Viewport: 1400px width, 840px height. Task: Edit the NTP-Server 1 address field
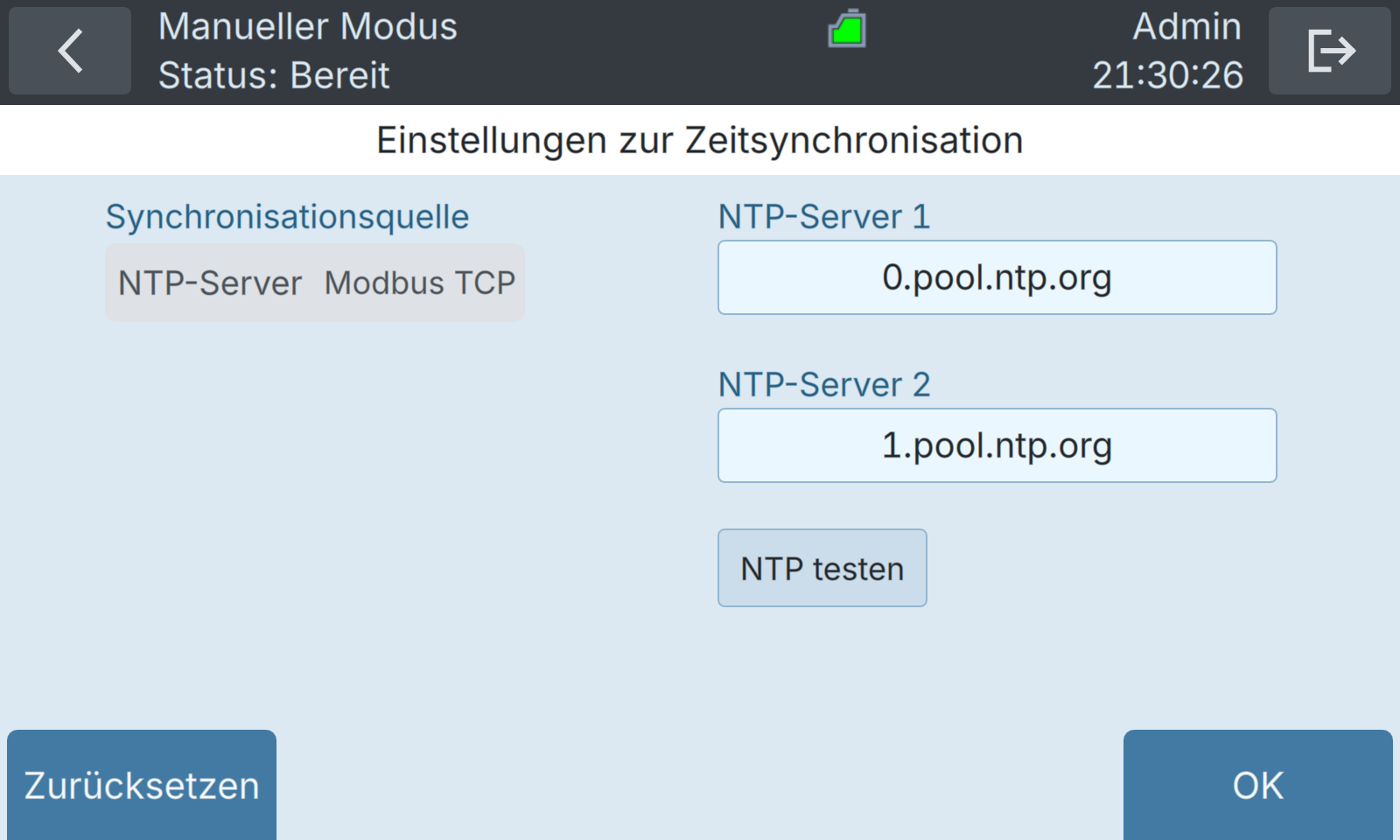997,277
